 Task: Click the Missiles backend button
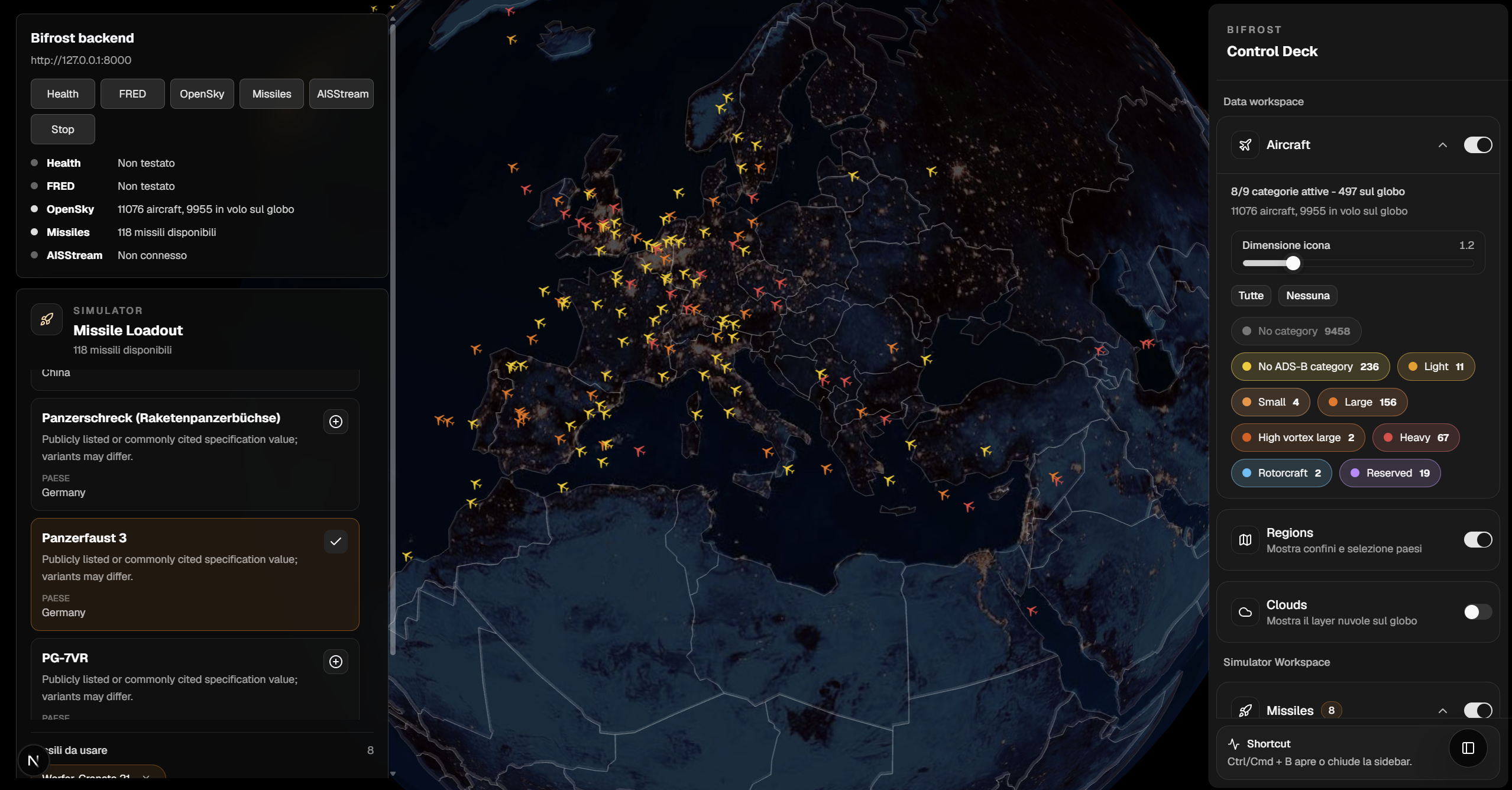(272, 94)
